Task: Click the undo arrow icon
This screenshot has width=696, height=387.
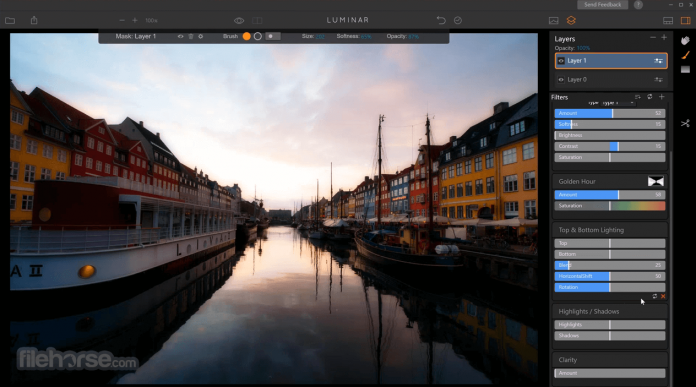Action: pyautogui.click(x=441, y=20)
